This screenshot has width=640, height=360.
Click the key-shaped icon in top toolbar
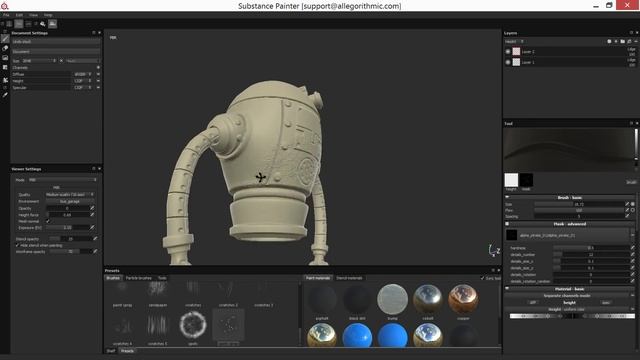[x=42, y=24]
